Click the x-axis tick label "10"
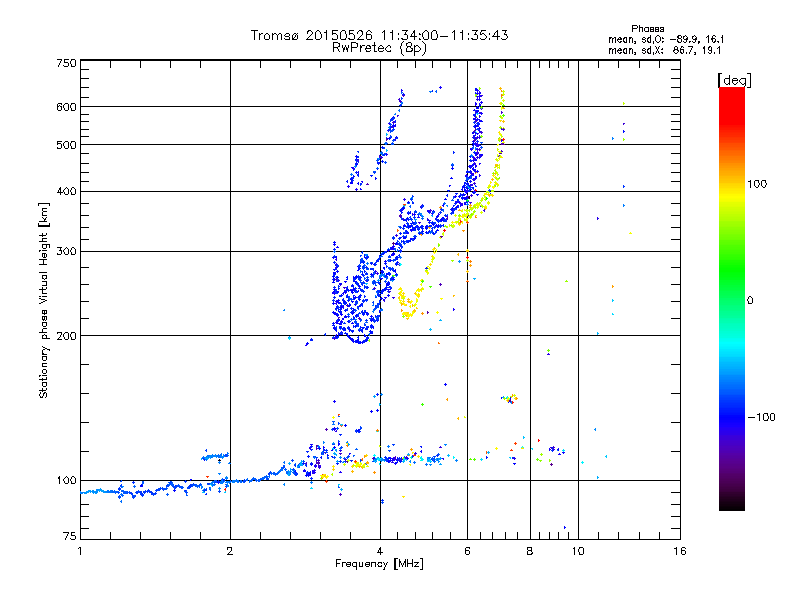Viewport: 800px width, 600px height. [578, 551]
